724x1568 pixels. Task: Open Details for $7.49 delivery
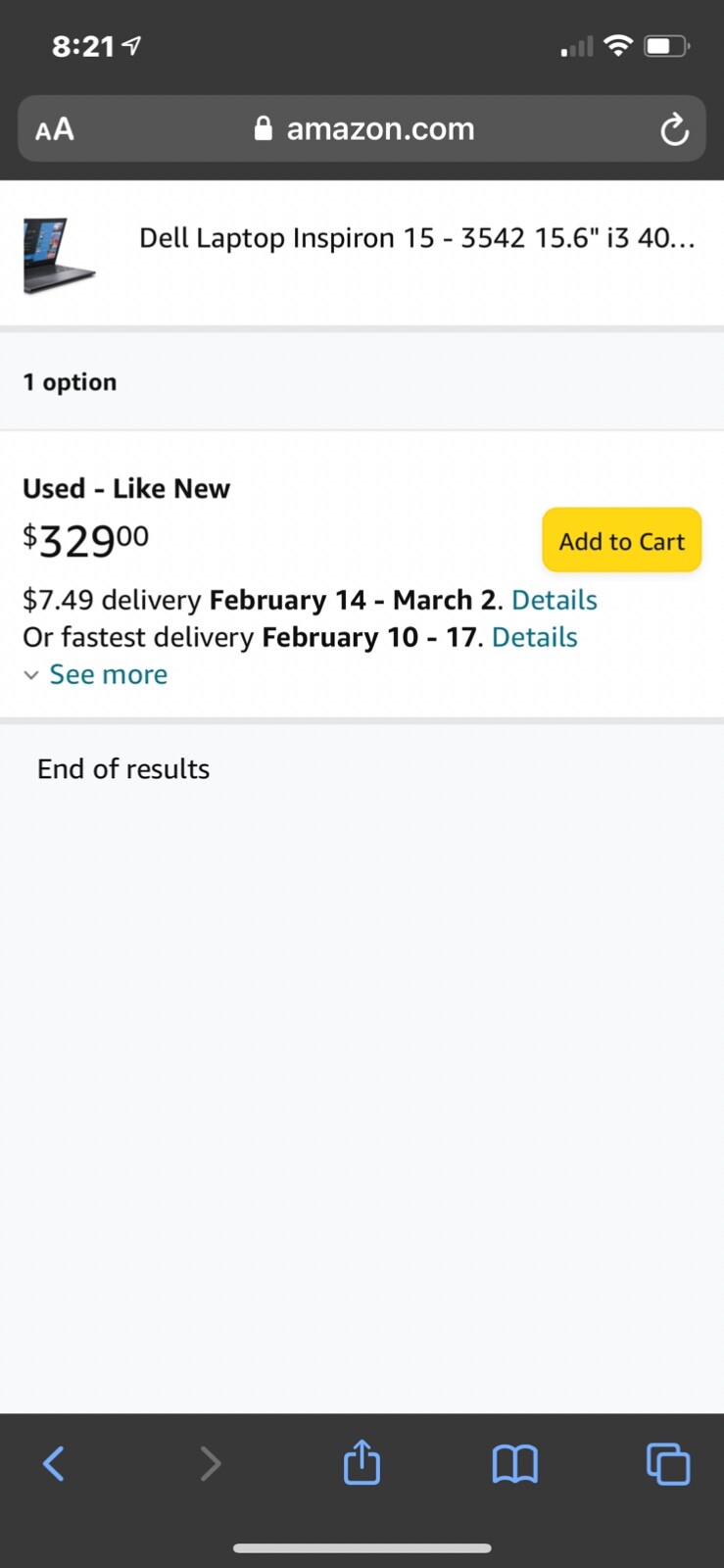pos(555,600)
